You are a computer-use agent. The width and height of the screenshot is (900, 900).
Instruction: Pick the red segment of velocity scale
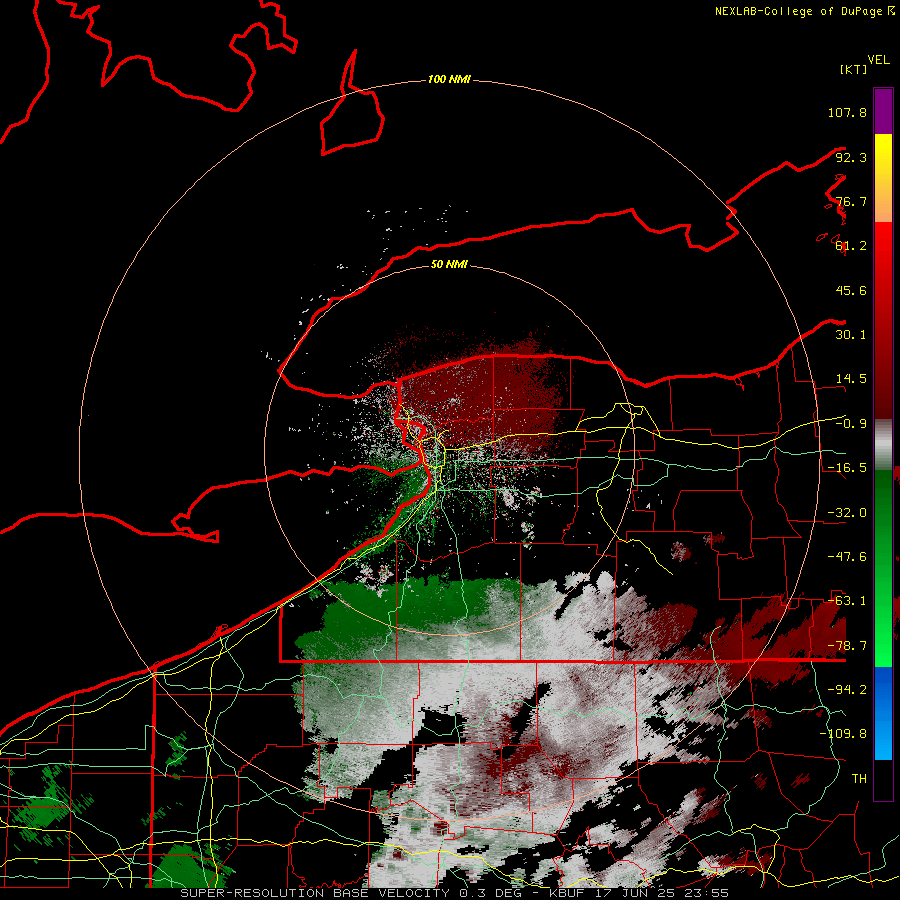[883, 320]
